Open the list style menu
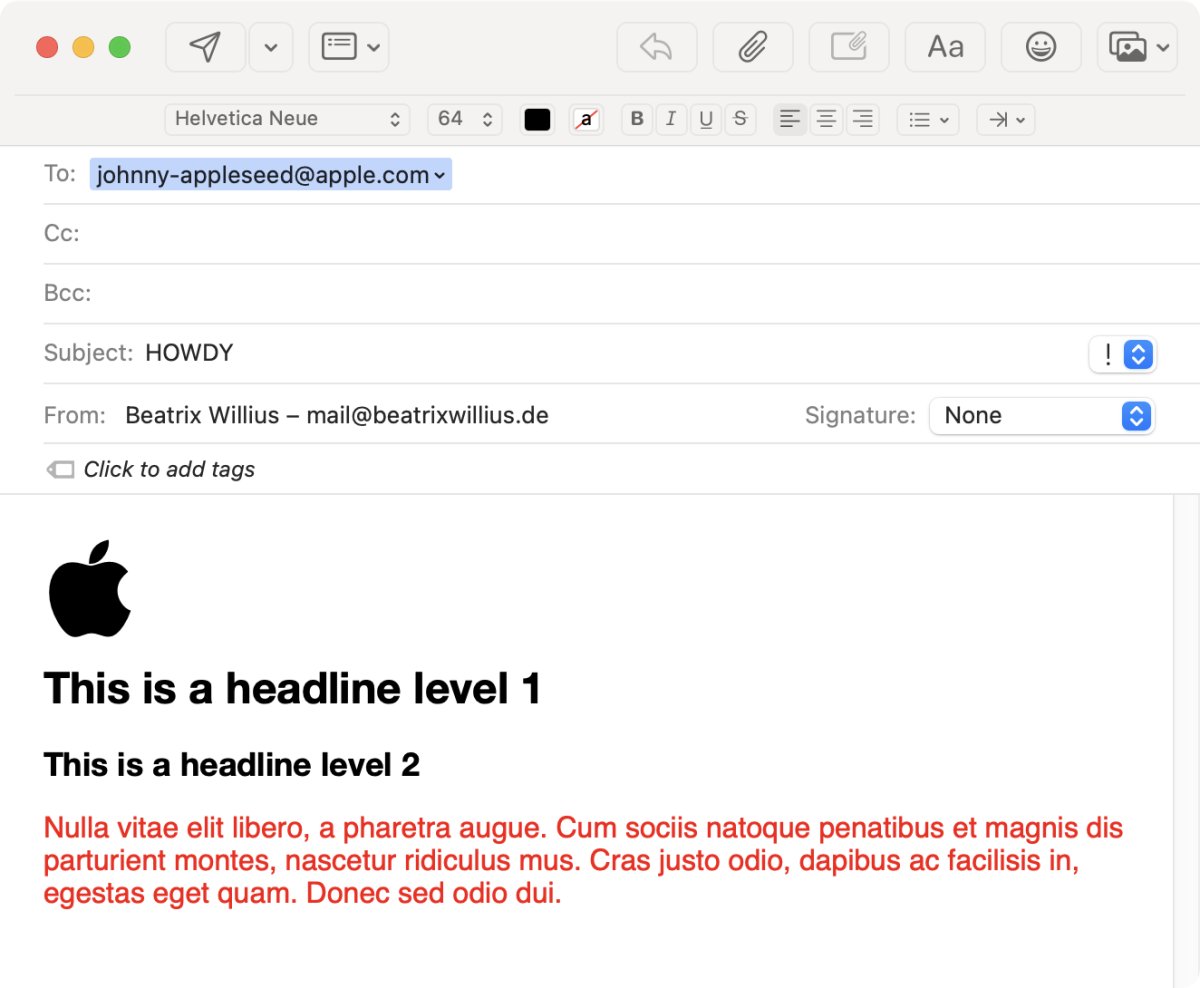Screen dimensions: 1200x988 click(x=927, y=119)
